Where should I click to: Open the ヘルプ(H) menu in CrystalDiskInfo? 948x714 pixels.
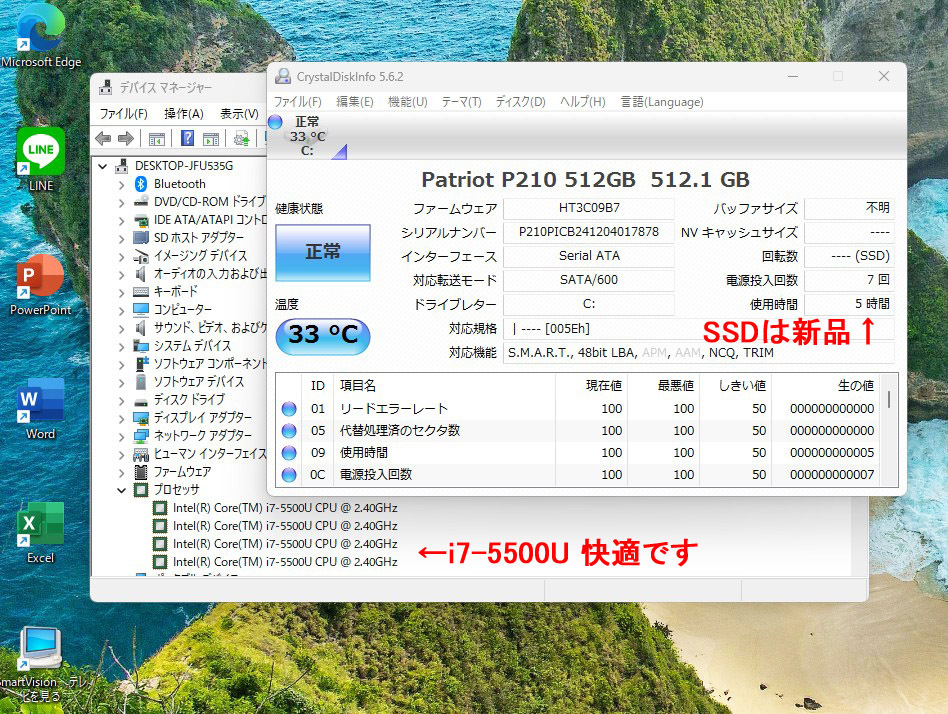tap(583, 102)
